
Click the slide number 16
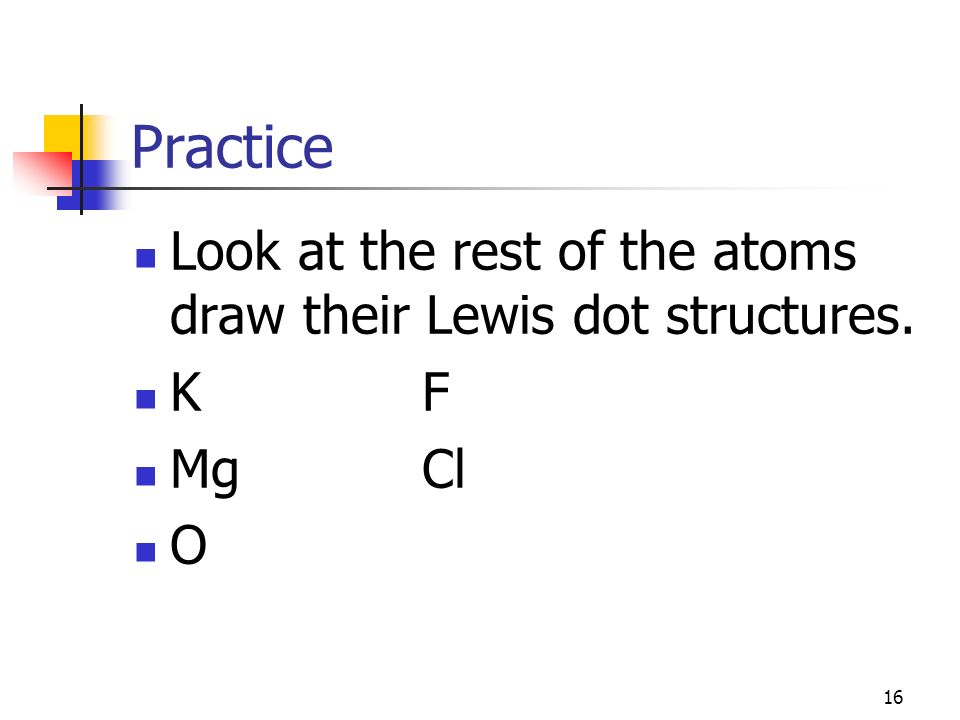click(x=893, y=697)
